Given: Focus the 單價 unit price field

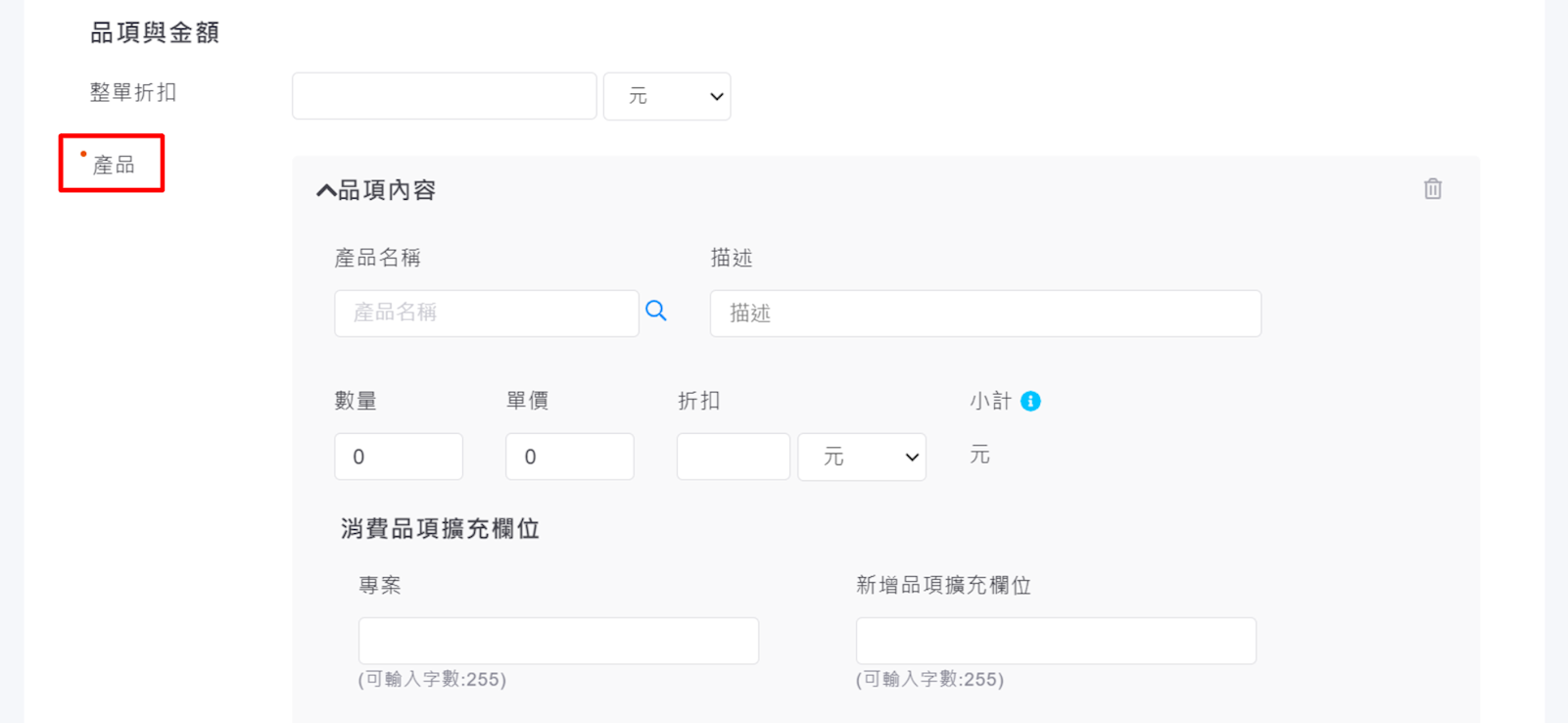Looking at the screenshot, I should click(x=569, y=458).
